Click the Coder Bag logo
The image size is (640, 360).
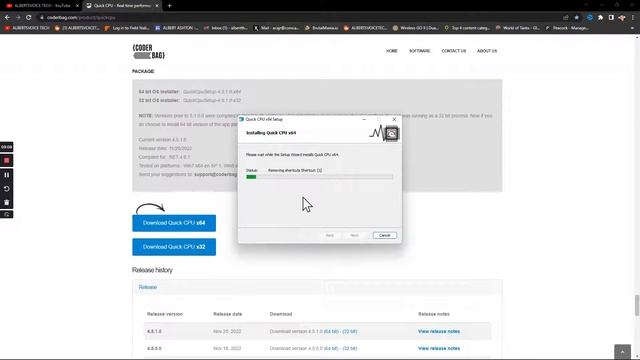pyautogui.click(x=149, y=51)
